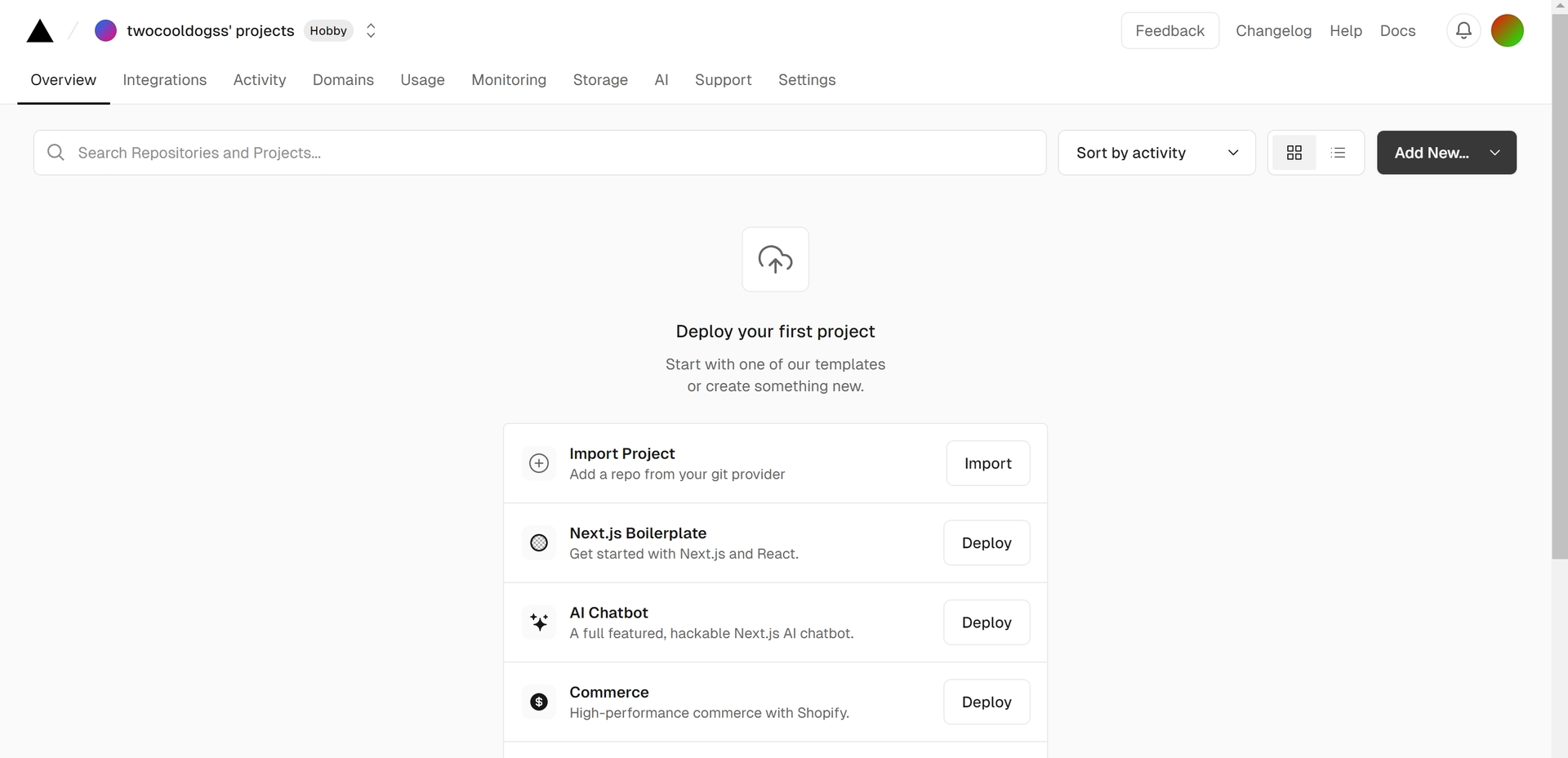The image size is (1568, 758).
Task: Switch to grid view layout
Action: pos(1294,153)
